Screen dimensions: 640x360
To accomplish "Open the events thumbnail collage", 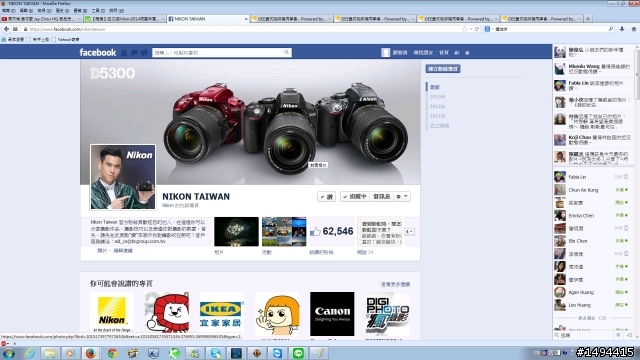I will (x=284, y=231).
